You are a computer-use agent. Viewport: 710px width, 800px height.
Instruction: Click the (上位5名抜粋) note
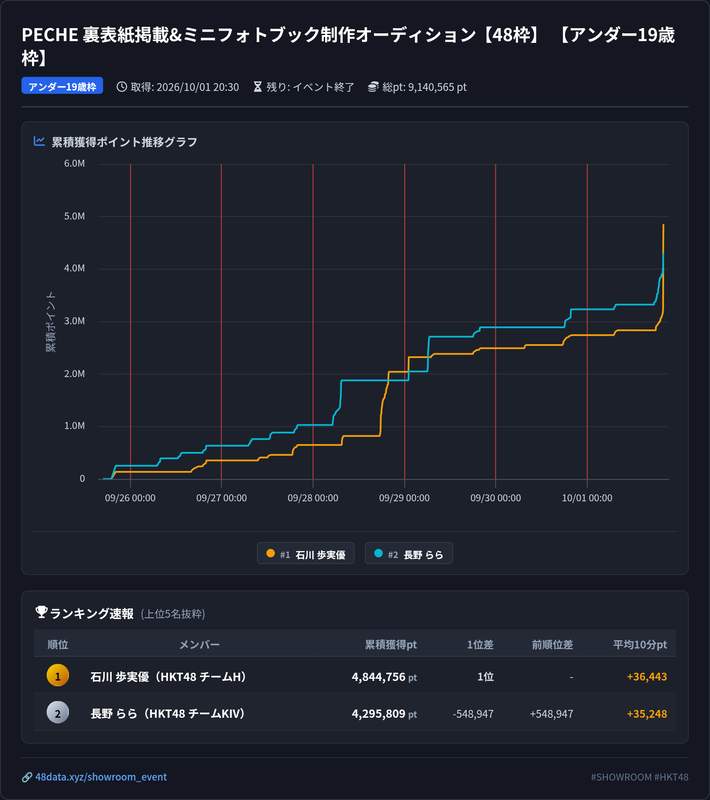(x=173, y=614)
